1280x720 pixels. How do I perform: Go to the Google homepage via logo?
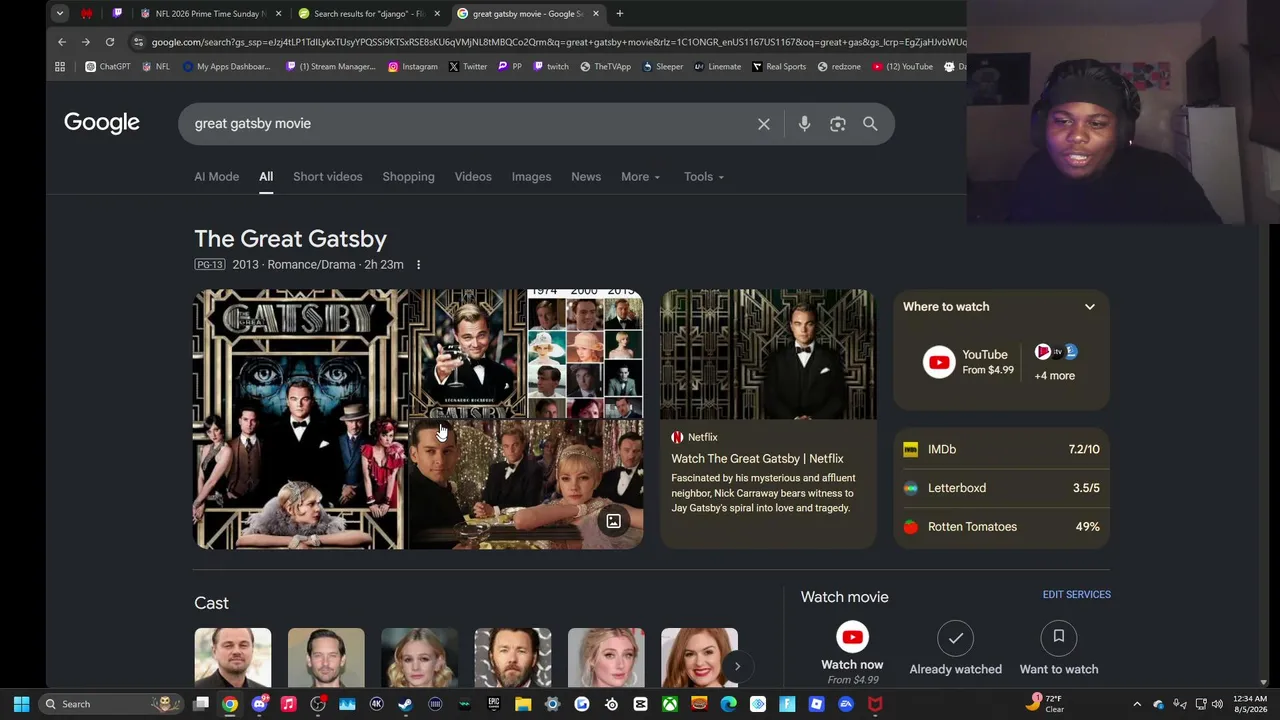pos(102,123)
